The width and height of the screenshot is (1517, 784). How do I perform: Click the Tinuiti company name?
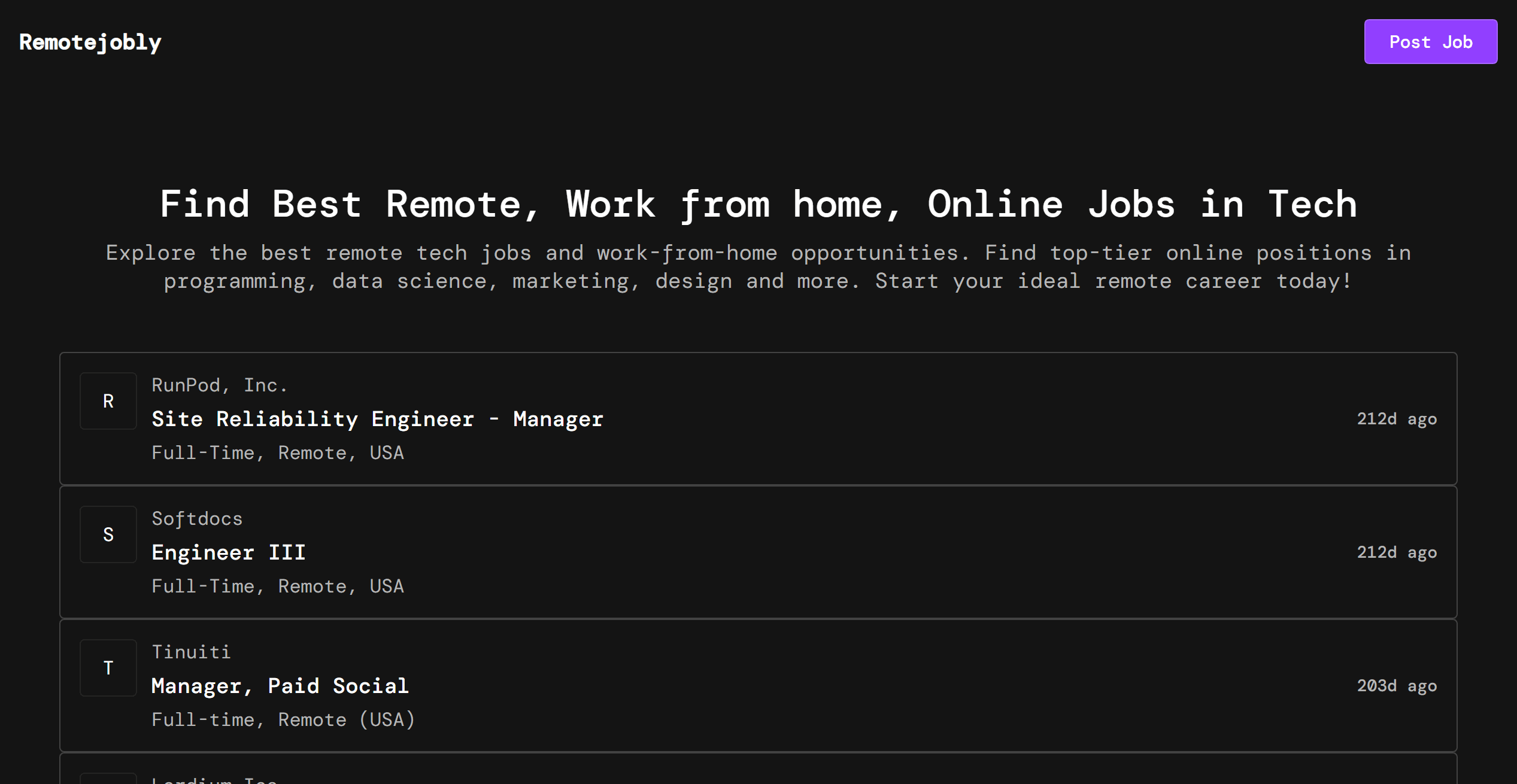tap(191, 652)
